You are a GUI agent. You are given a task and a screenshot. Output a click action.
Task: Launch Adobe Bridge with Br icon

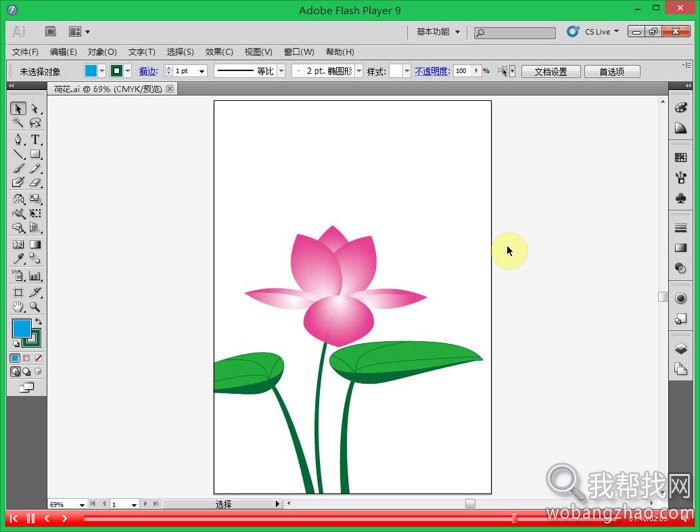pyautogui.click(x=50, y=31)
